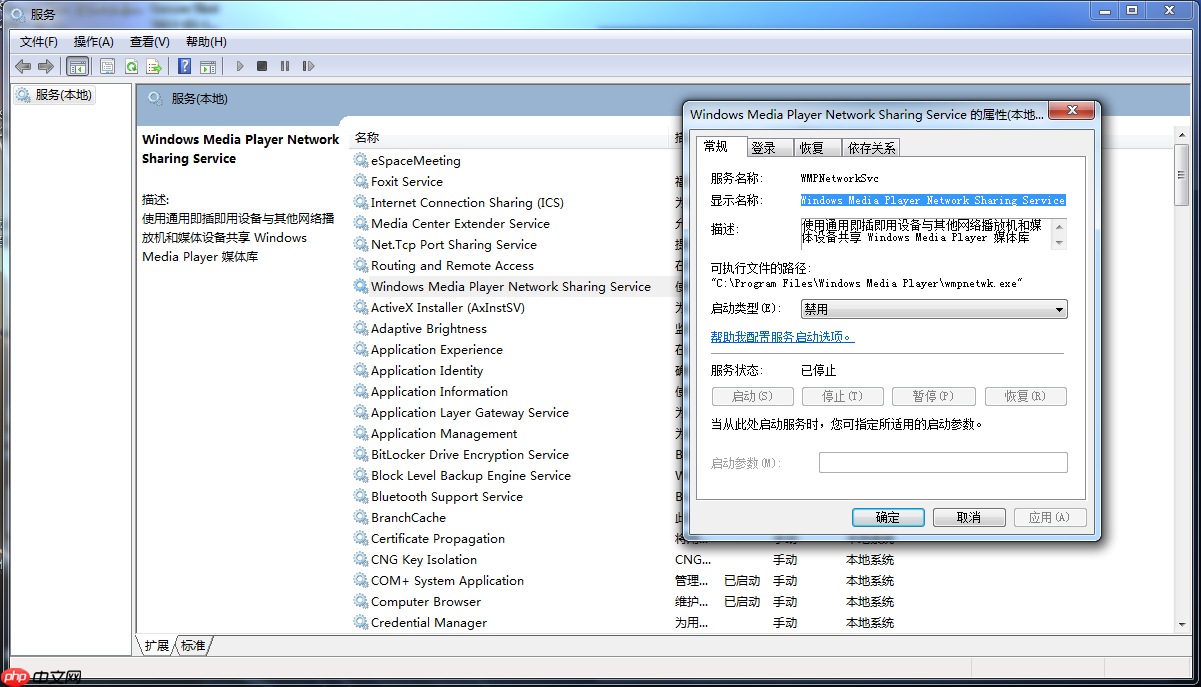Click the 确定 button

pyautogui.click(x=888, y=517)
